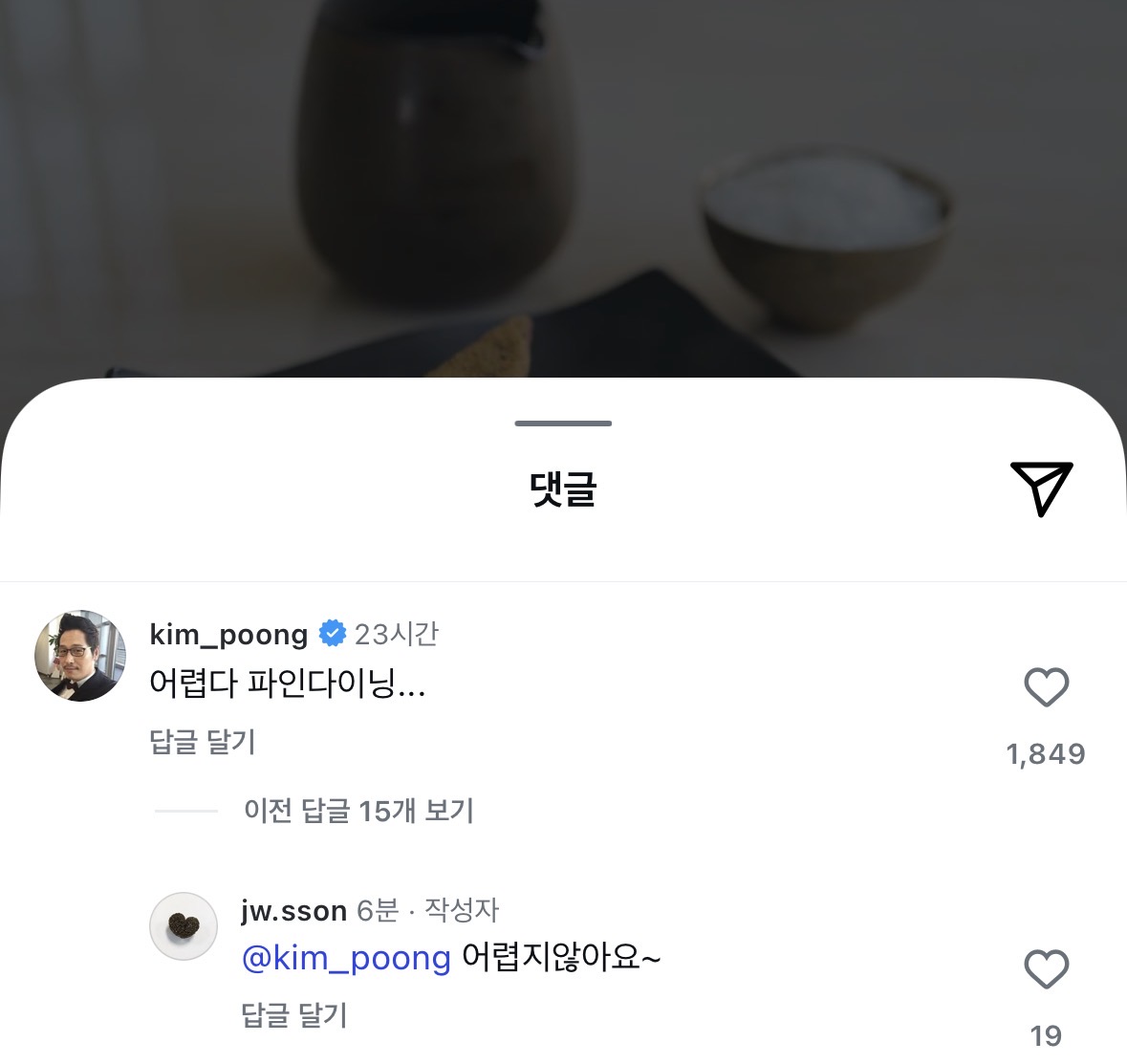Tap the @kim_poong mention in reply

346,958
